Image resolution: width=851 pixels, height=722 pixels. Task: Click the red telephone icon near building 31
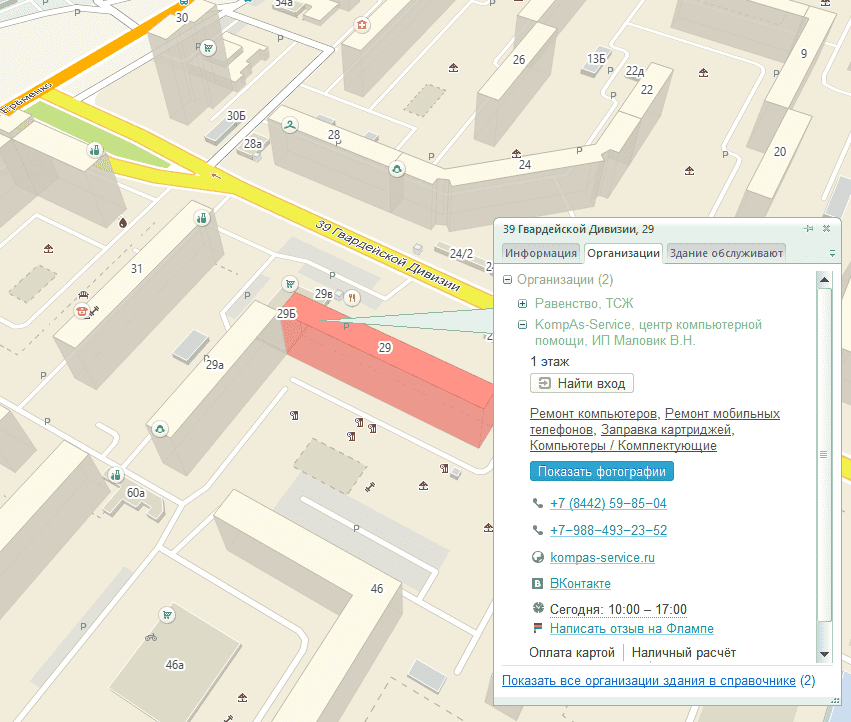[82, 311]
